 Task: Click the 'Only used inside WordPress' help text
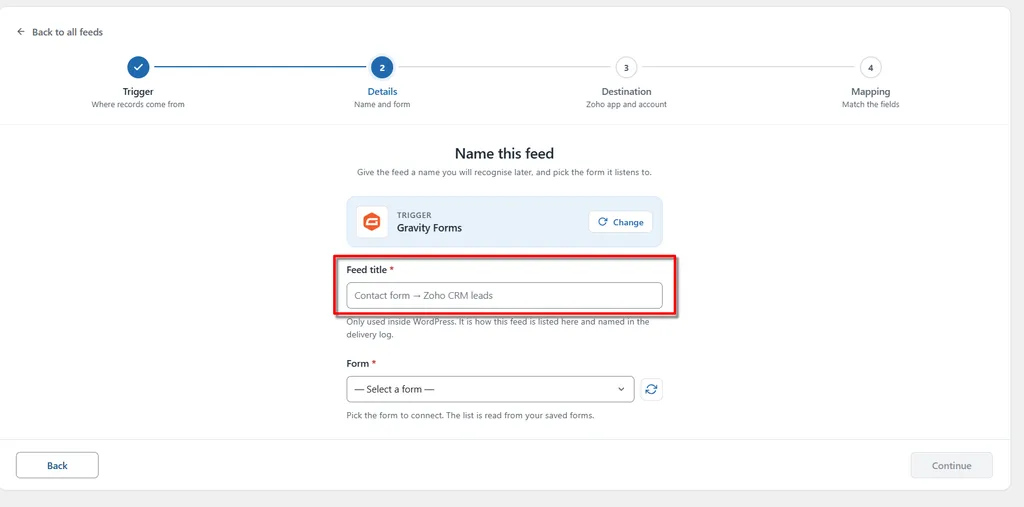tap(498, 328)
